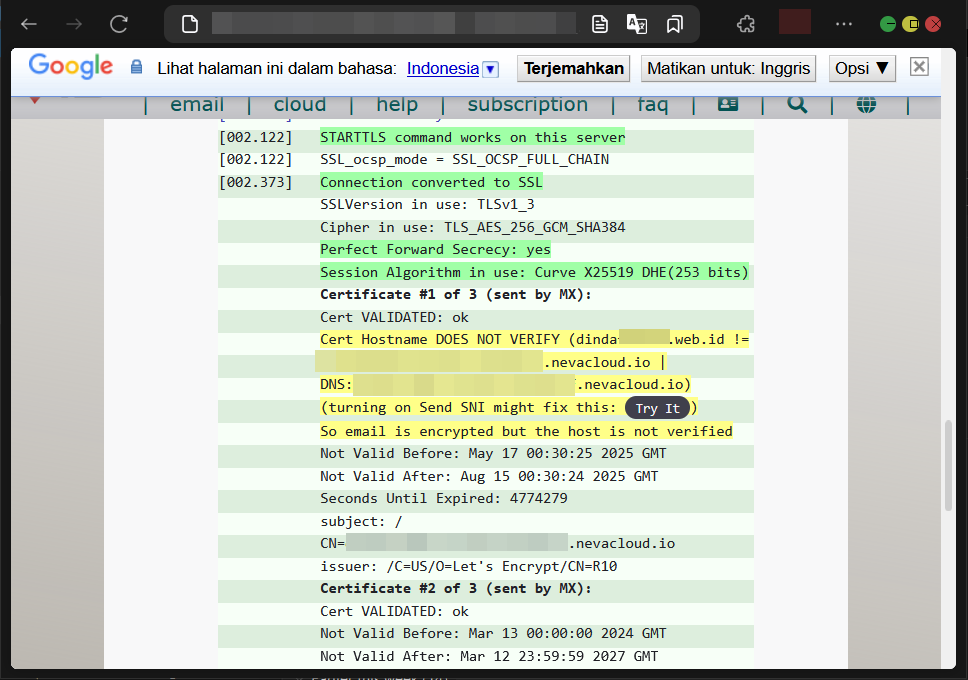Click the Let's Encrypt issuer line
This screenshot has width=968, height=680.
469,566
